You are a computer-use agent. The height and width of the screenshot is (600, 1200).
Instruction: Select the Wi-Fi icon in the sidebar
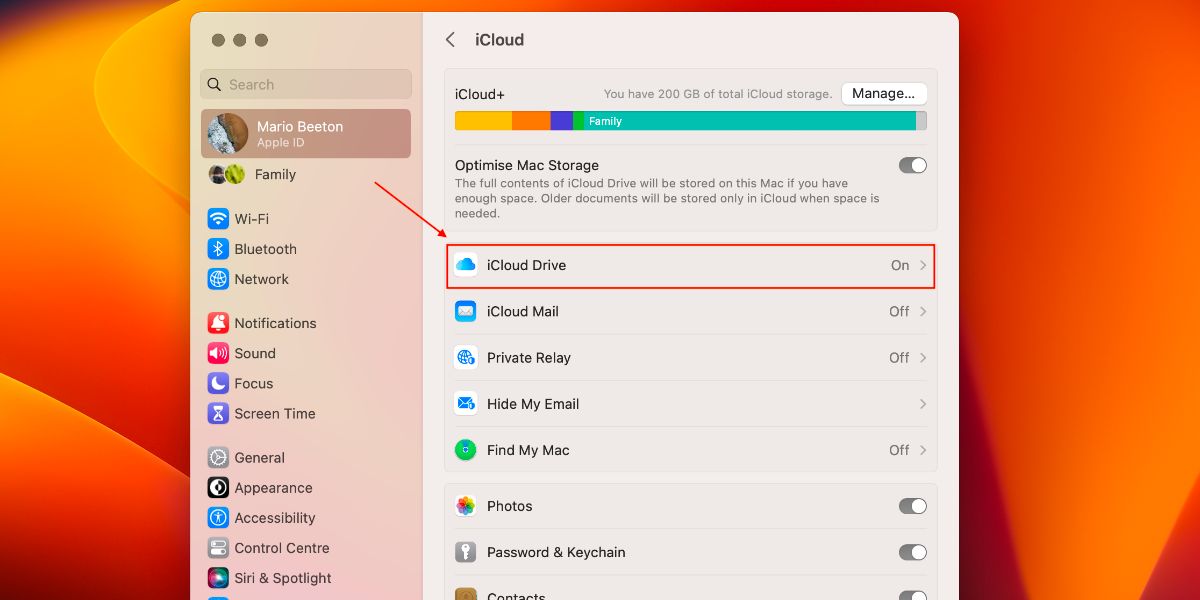click(218, 218)
